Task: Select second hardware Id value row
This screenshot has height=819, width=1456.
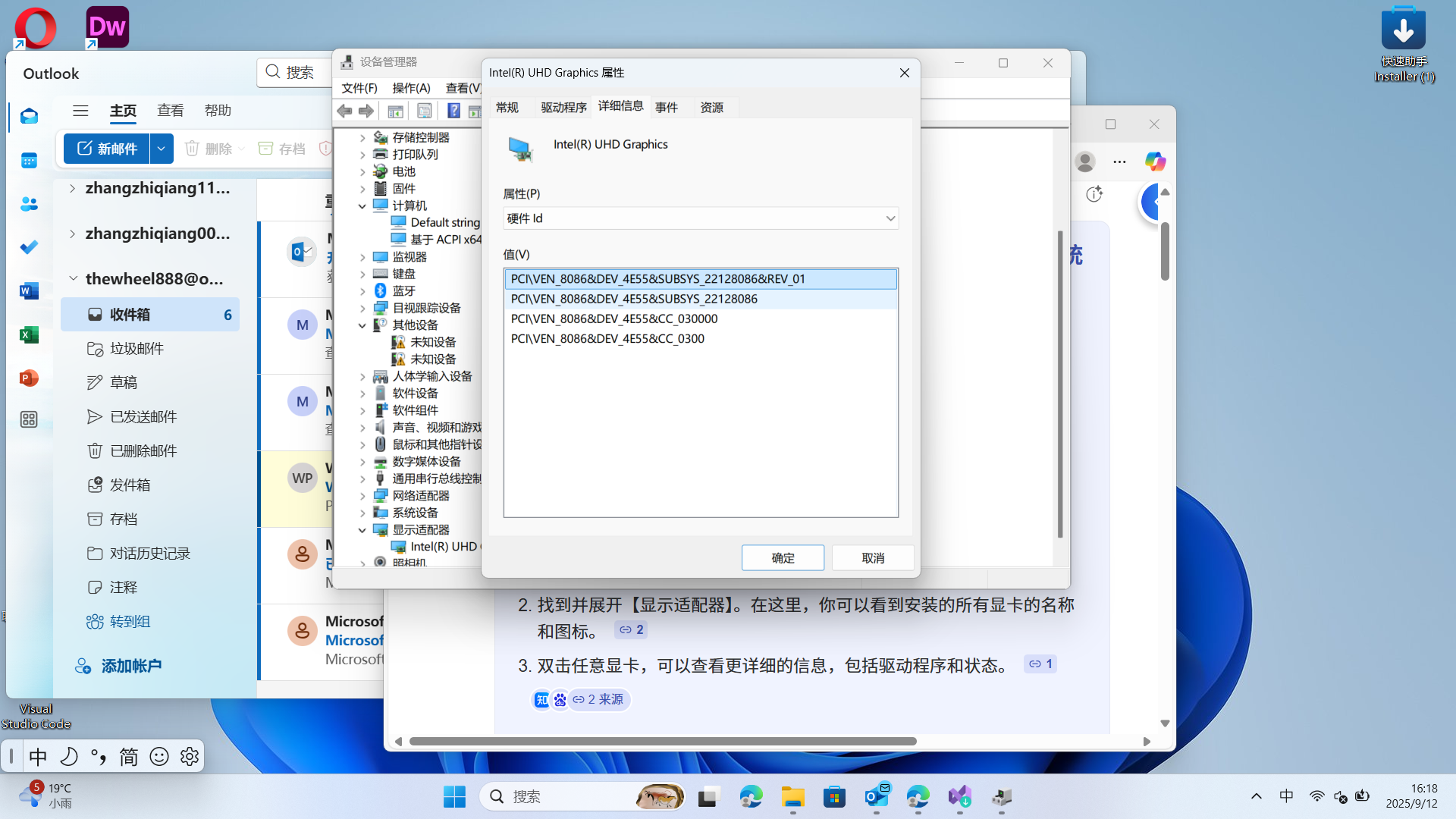Action: point(634,299)
